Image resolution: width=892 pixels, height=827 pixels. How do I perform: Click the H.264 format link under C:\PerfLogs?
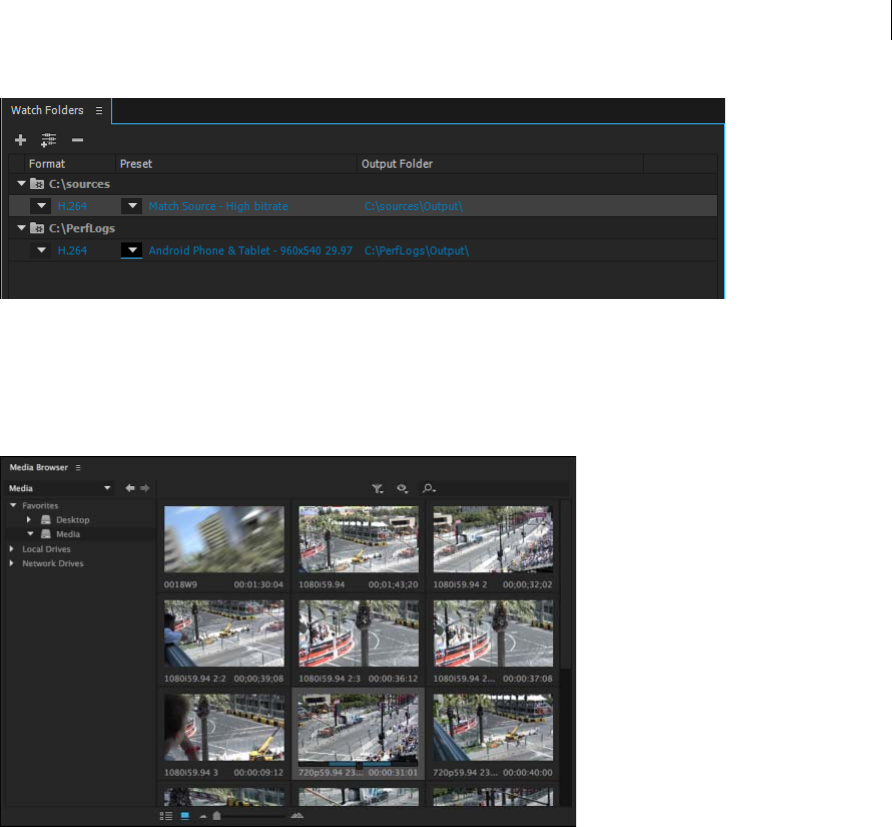click(72, 250)
